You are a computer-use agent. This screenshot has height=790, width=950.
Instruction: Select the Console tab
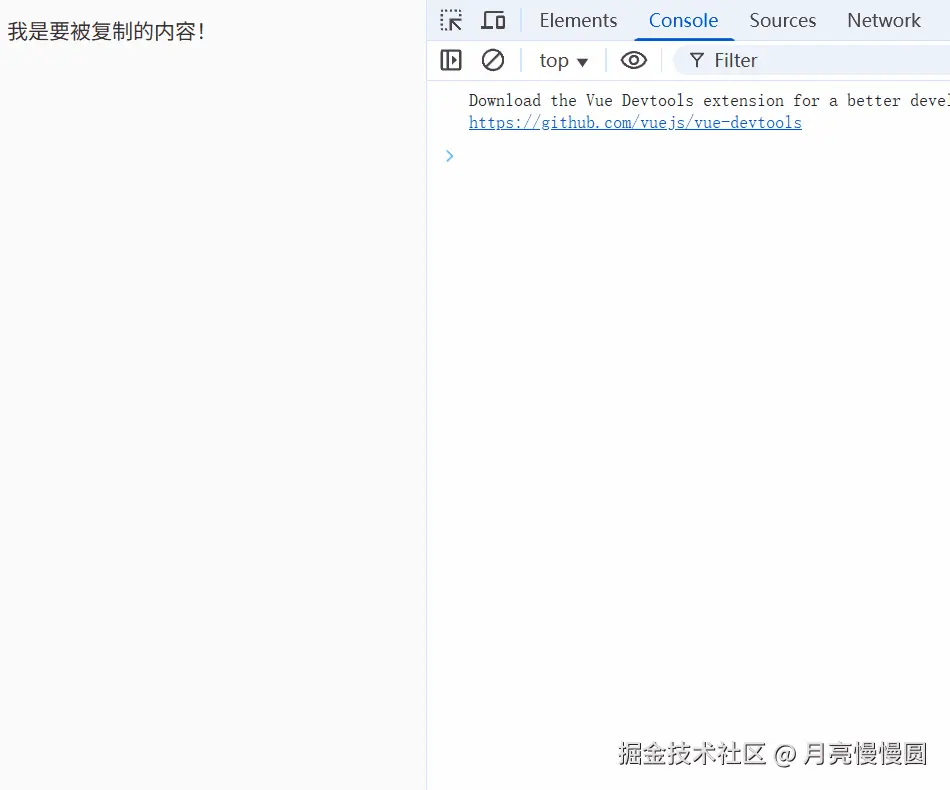click(683, 20)
